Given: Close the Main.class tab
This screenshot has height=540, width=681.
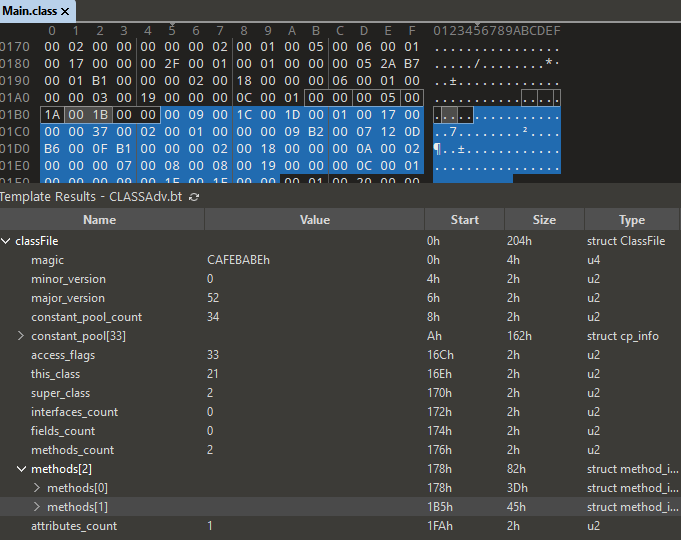Looking at the screenshot, I should (65, 11).
